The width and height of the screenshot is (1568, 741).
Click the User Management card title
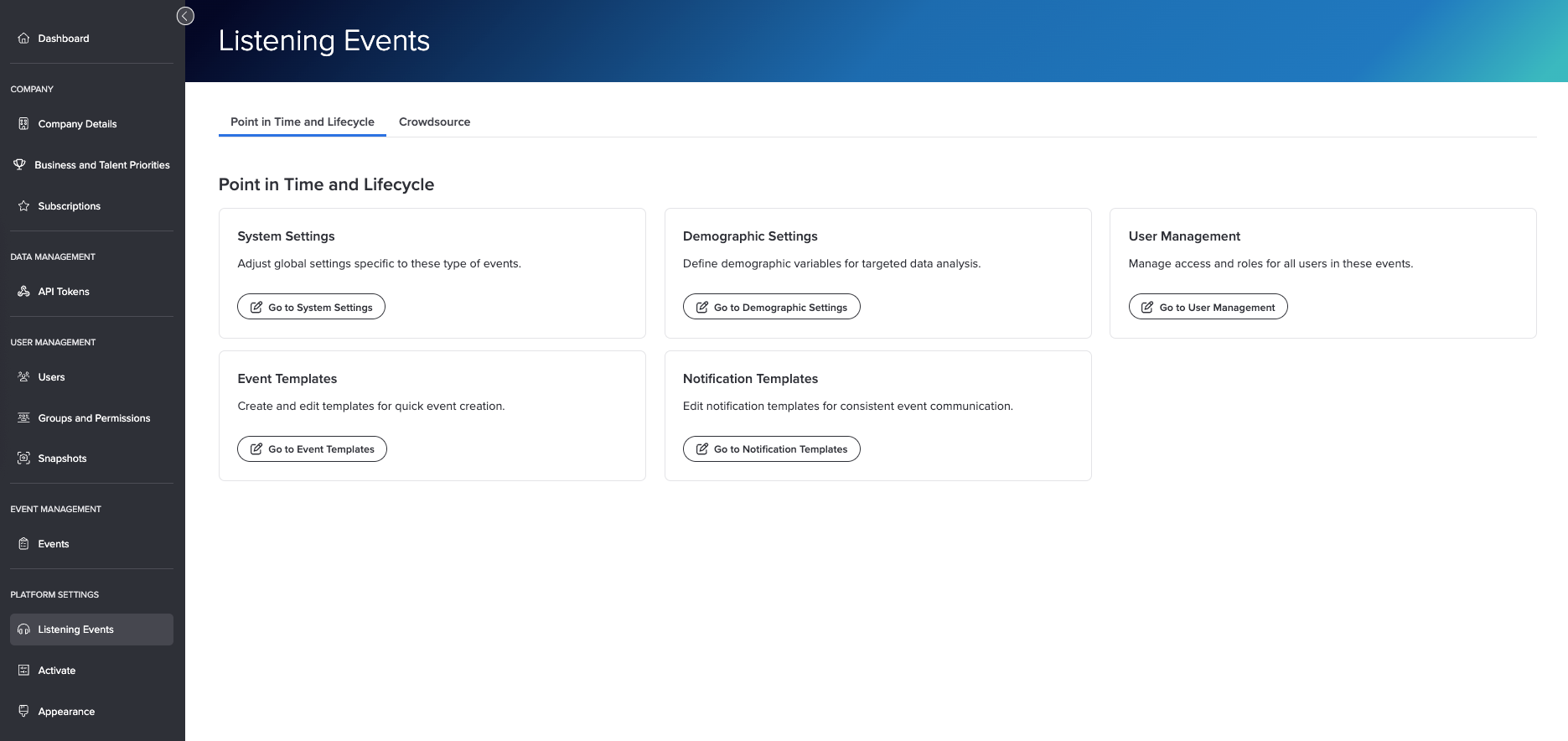(1184, 236)
